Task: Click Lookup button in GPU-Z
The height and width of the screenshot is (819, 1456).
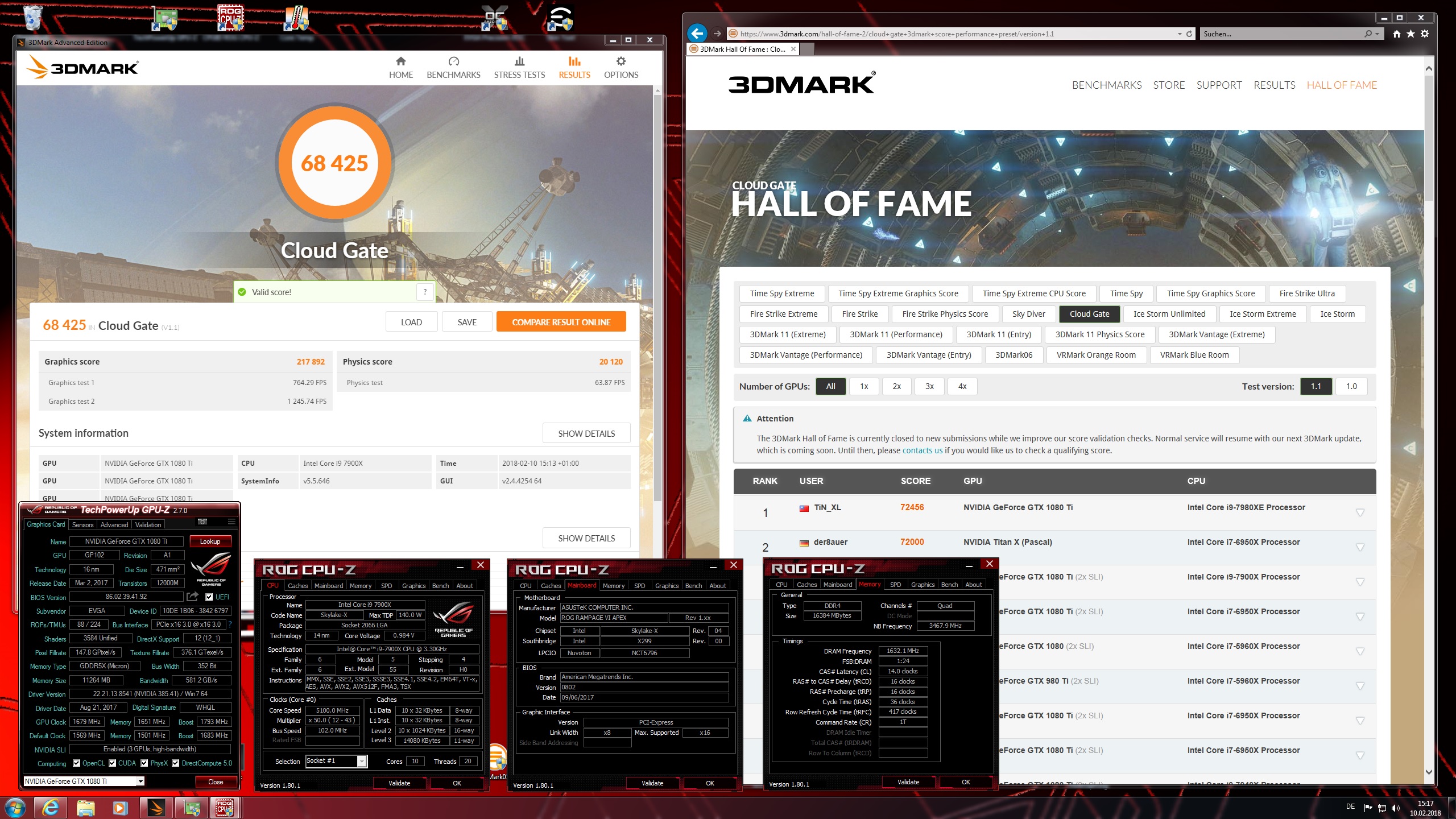Action: pos(210,541)
